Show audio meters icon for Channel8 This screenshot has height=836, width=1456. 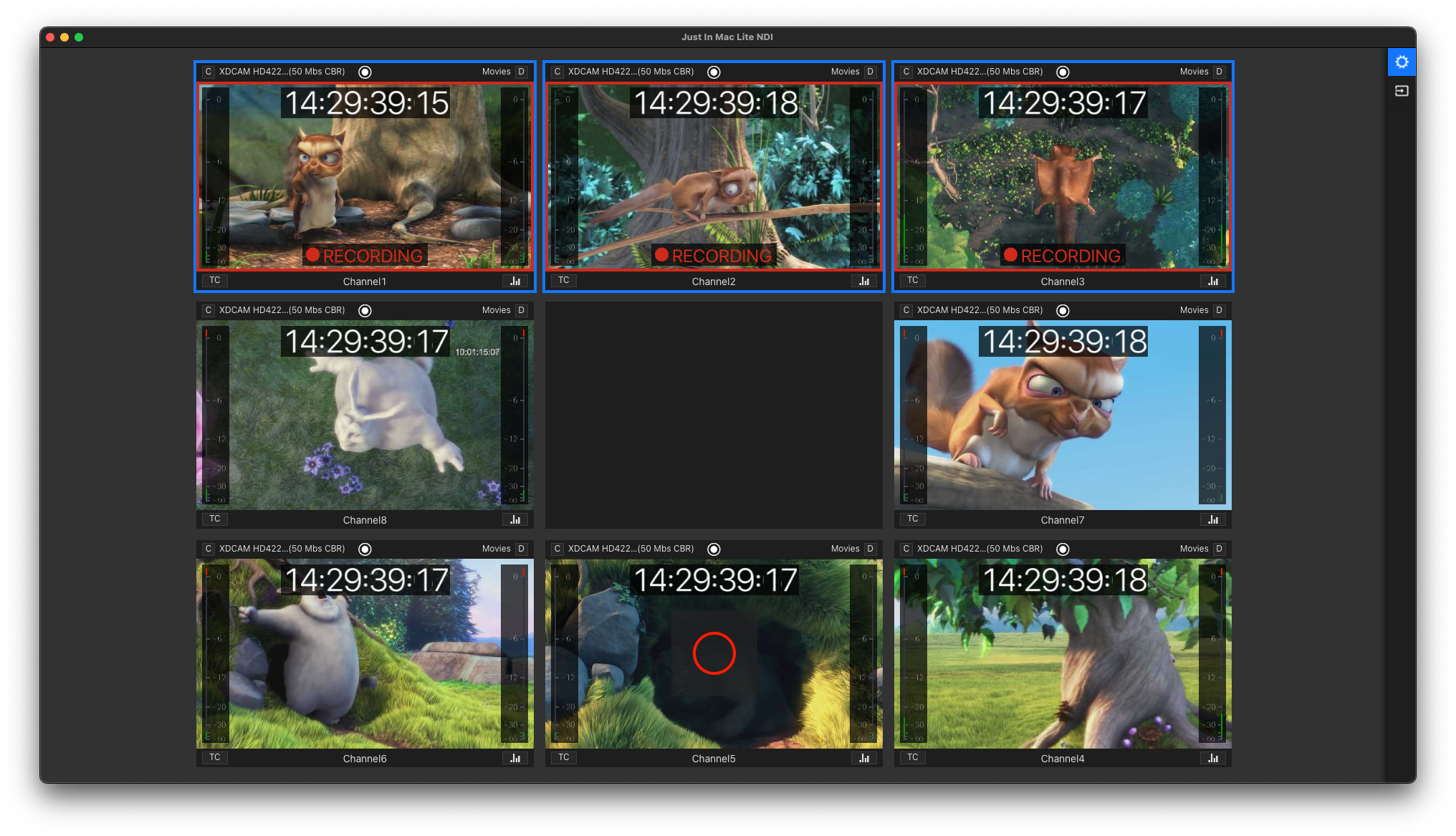(x=515, y=519)
